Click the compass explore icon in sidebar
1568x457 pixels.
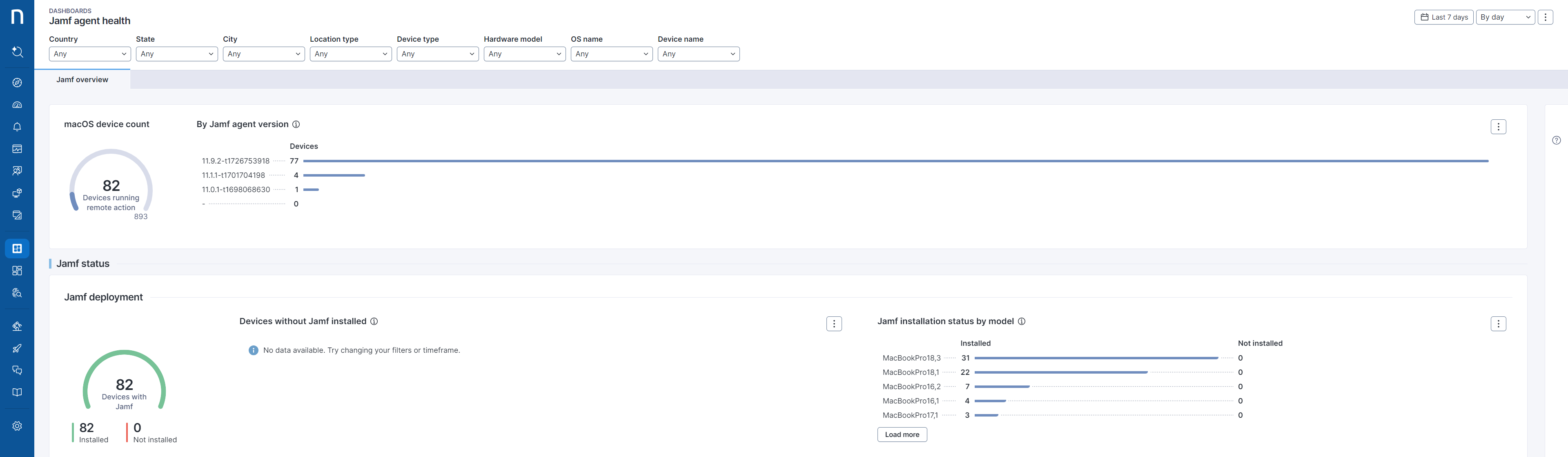[x=17, y=83]
